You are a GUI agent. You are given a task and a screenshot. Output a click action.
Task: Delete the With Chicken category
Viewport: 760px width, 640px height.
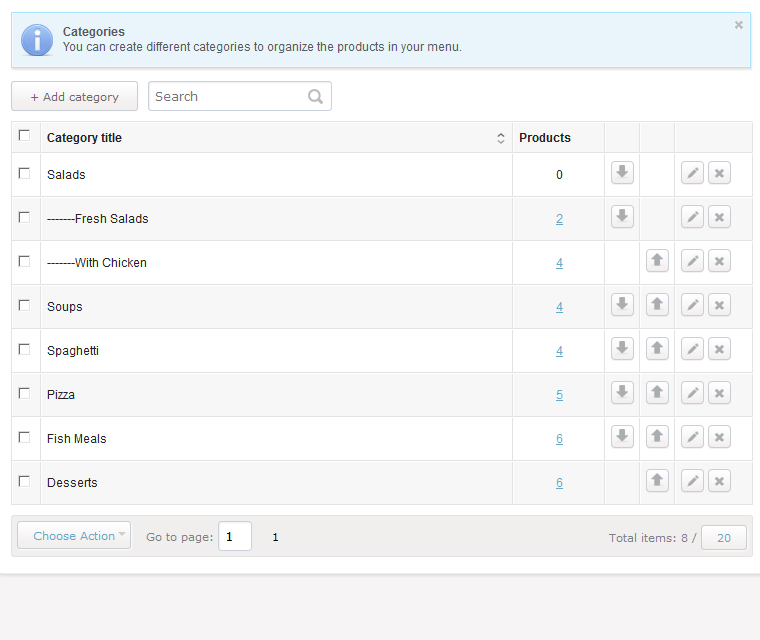point(719,261)
